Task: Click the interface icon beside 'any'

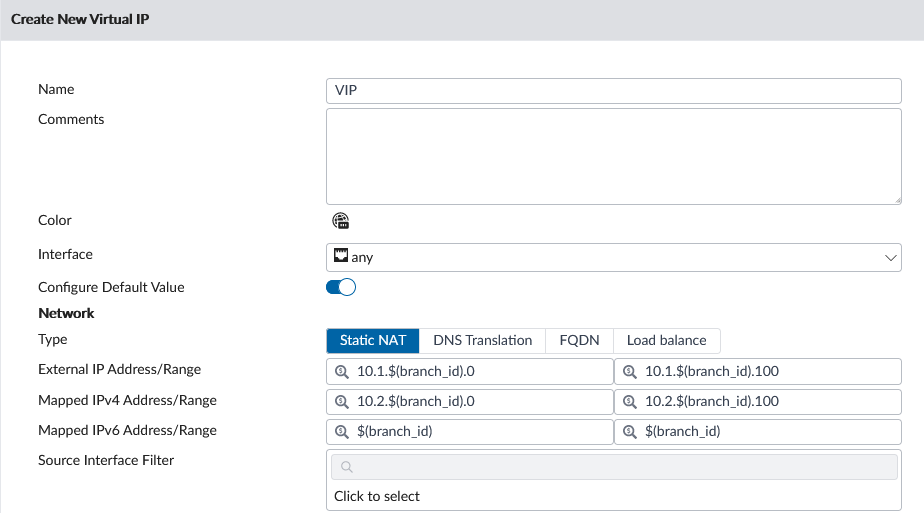Action: pos(340,256)
